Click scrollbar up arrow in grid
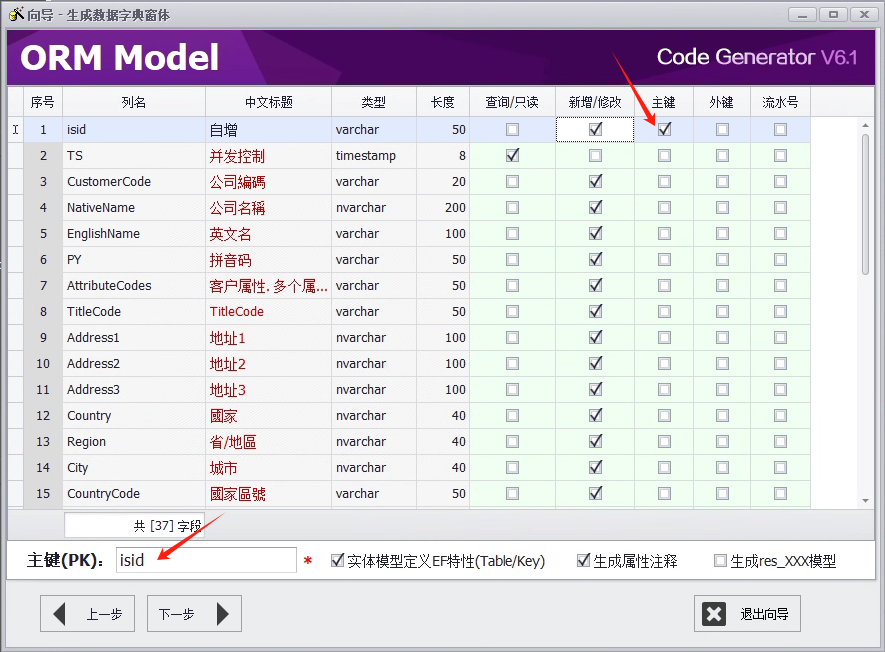Screen dimensions: 885x652 pos(865,125)
